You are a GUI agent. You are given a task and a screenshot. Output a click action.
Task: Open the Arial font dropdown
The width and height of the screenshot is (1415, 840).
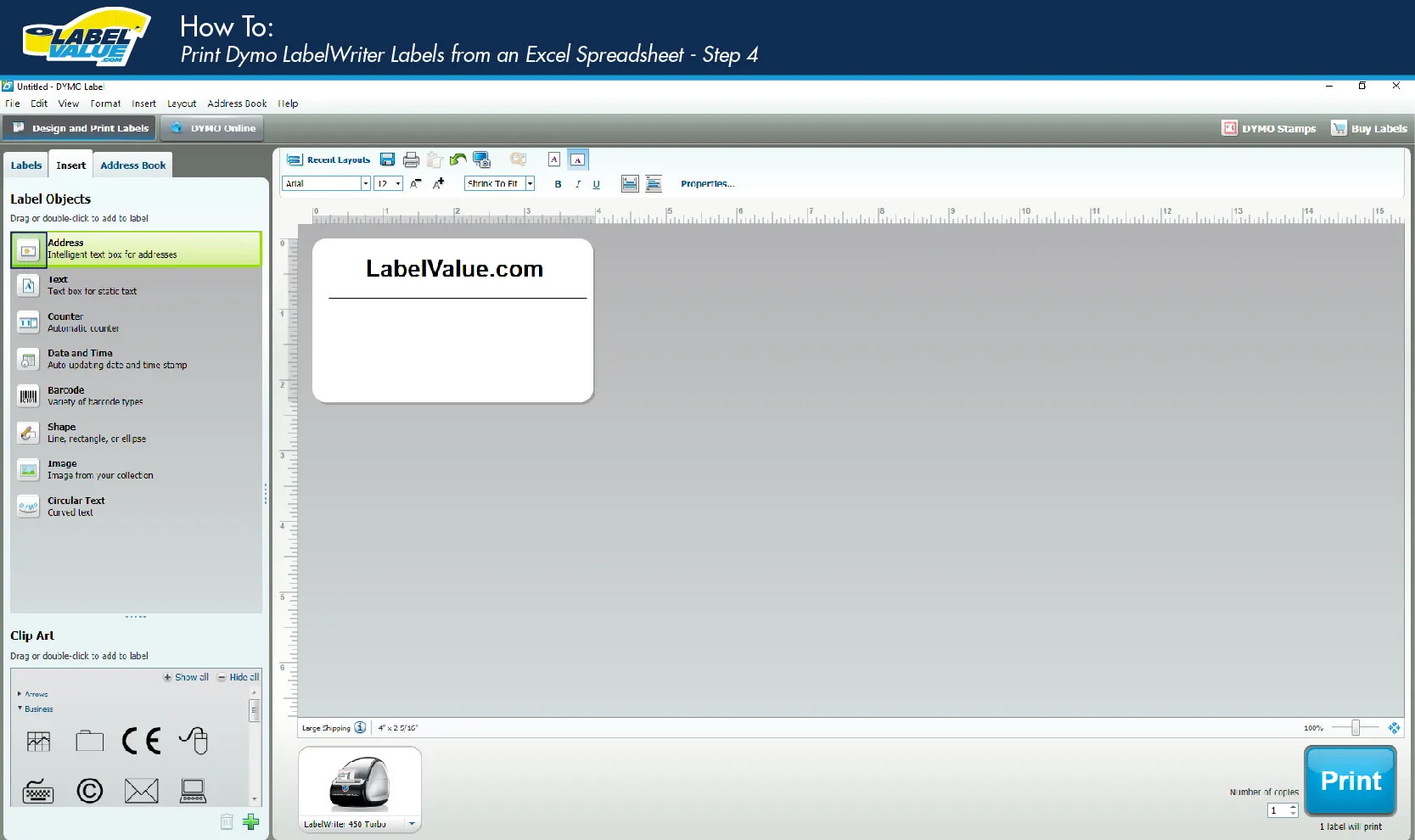pos(366,183)
